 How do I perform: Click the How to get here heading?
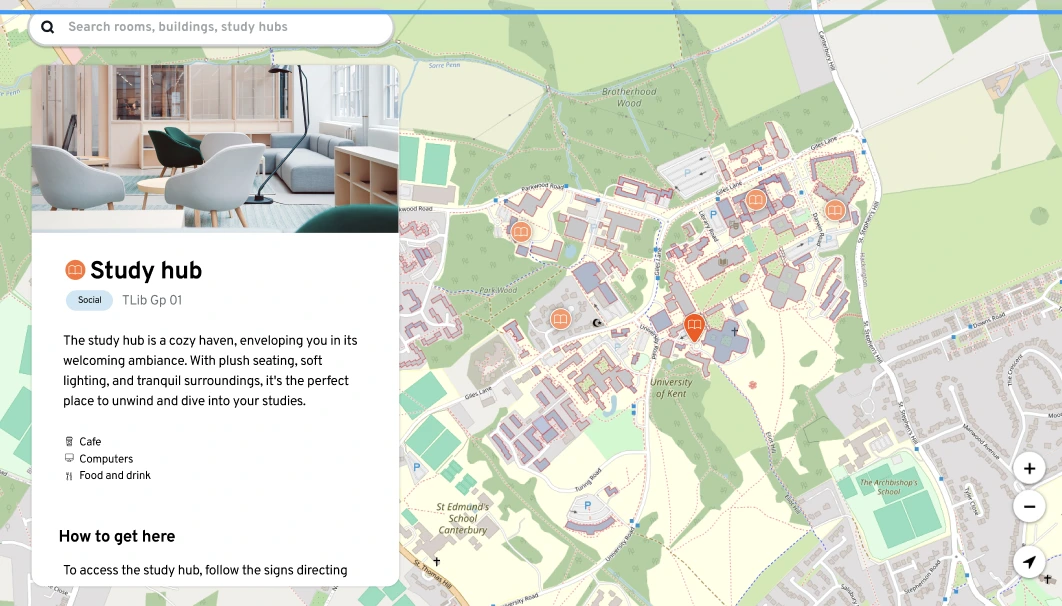pyautogui.click(x=117, y=536)
